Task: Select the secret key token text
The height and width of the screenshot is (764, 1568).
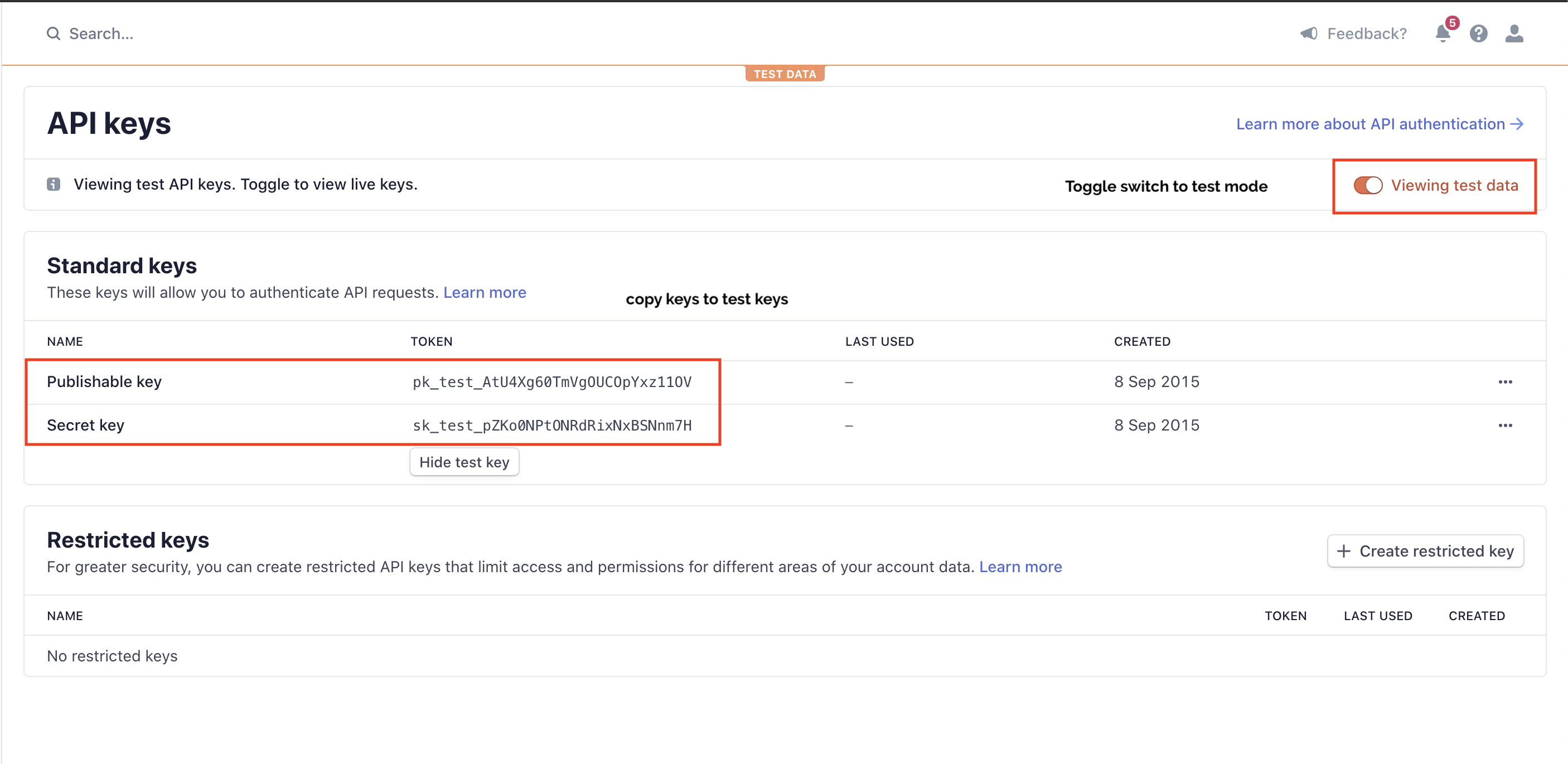Action: pyautogui.click(x=551, y=425)
